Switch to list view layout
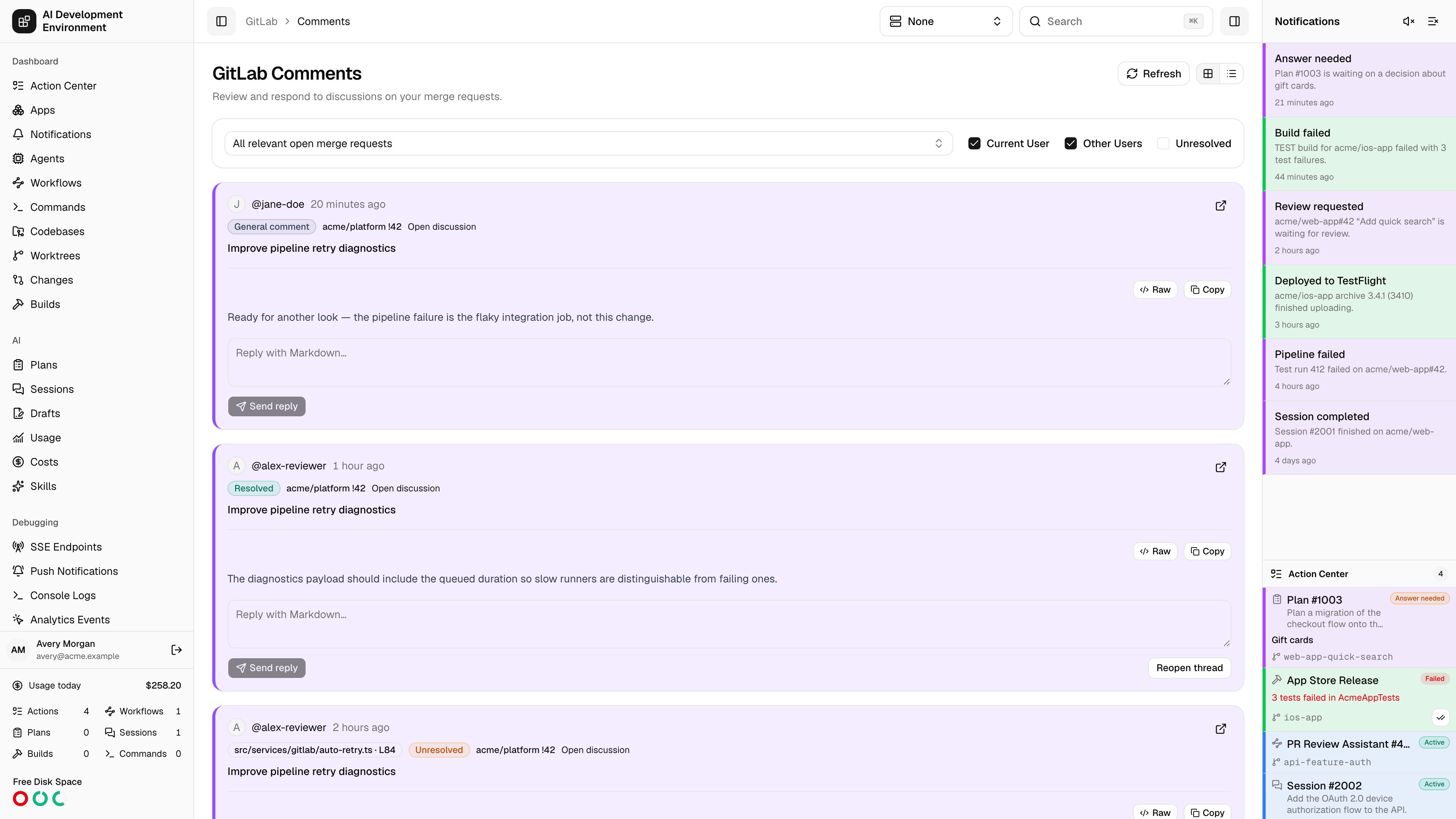Viewport: 1456px width, 819px height. pyautogui.click(x=1231, y=74)
